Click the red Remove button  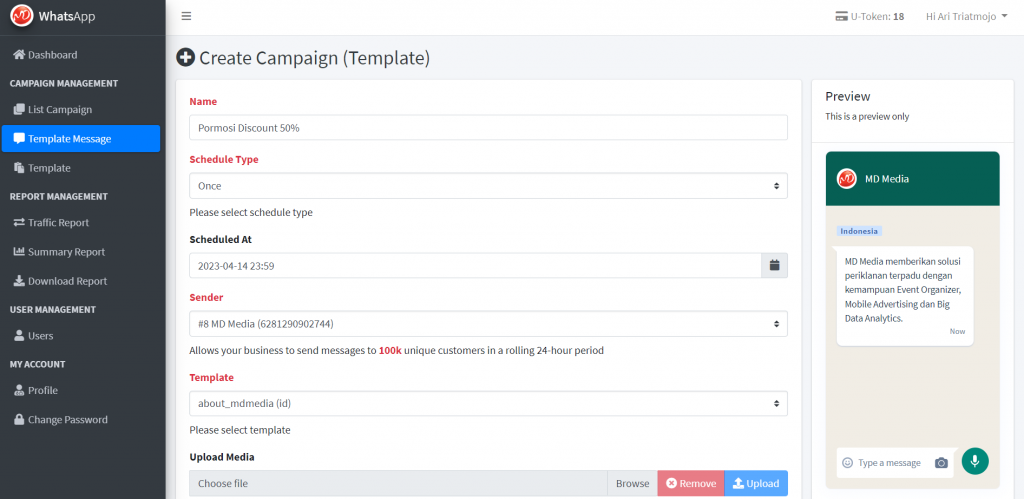pos(691,484)
